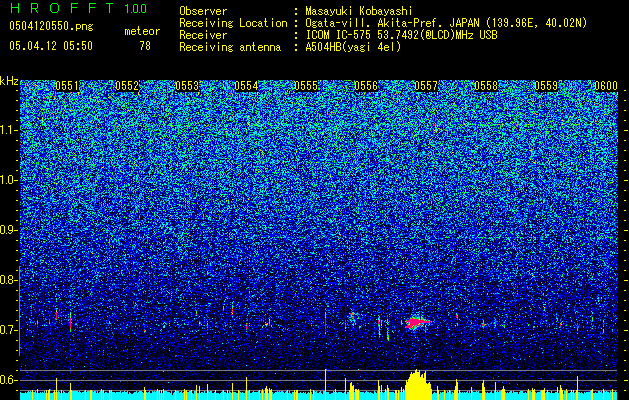Click observer name Masayuki Kobayashi
This screenshot has height=400, width=629.
pos(359,11)
